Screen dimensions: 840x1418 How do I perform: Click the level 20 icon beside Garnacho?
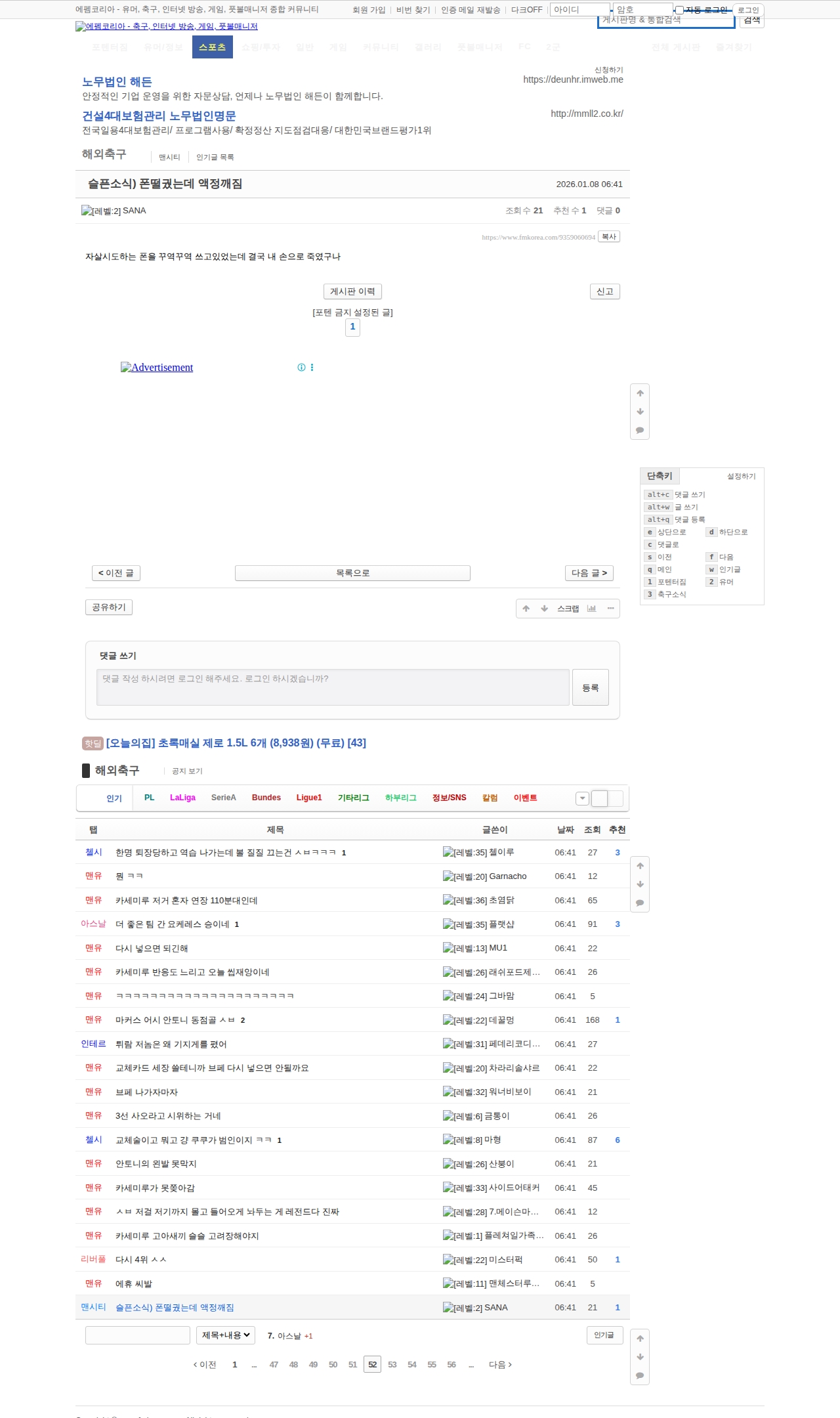point(465,876)
